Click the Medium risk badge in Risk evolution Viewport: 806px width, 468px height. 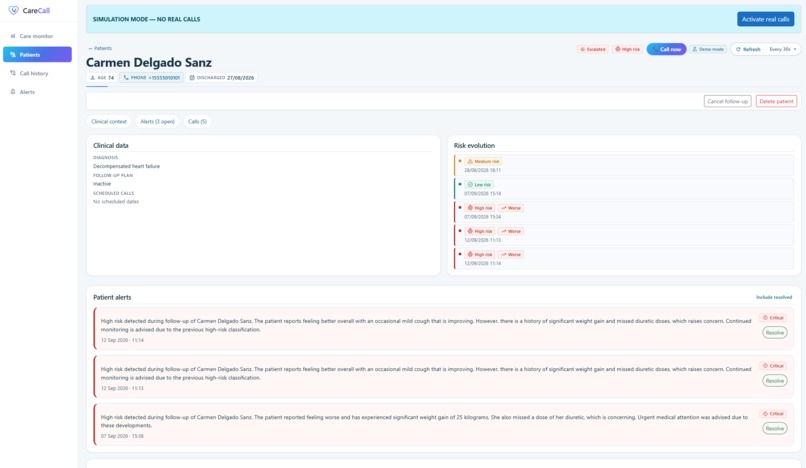[x=483, y=161]
